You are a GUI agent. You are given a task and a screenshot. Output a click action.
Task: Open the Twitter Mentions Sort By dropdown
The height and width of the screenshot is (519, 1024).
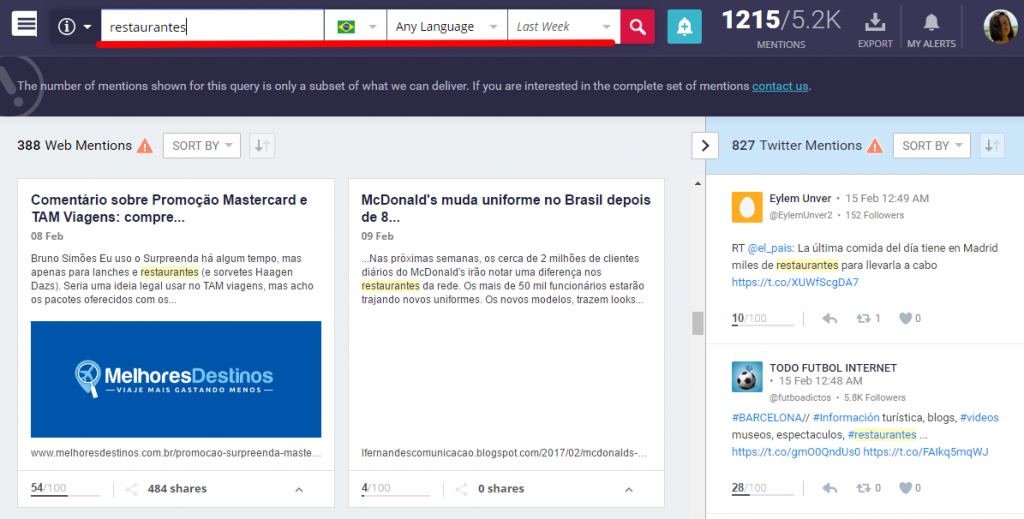932,146
